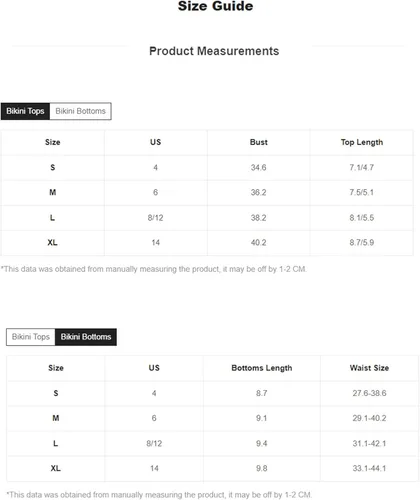Click the Bust column header
Screen dimensions: 420x500
click(259, 142)
